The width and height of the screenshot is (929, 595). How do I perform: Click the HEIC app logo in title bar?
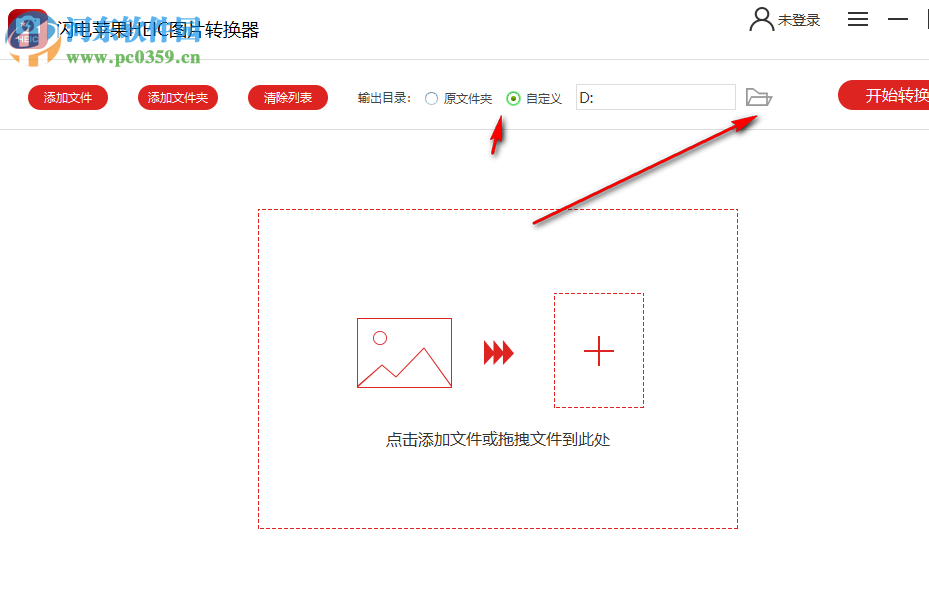(28, 27)
